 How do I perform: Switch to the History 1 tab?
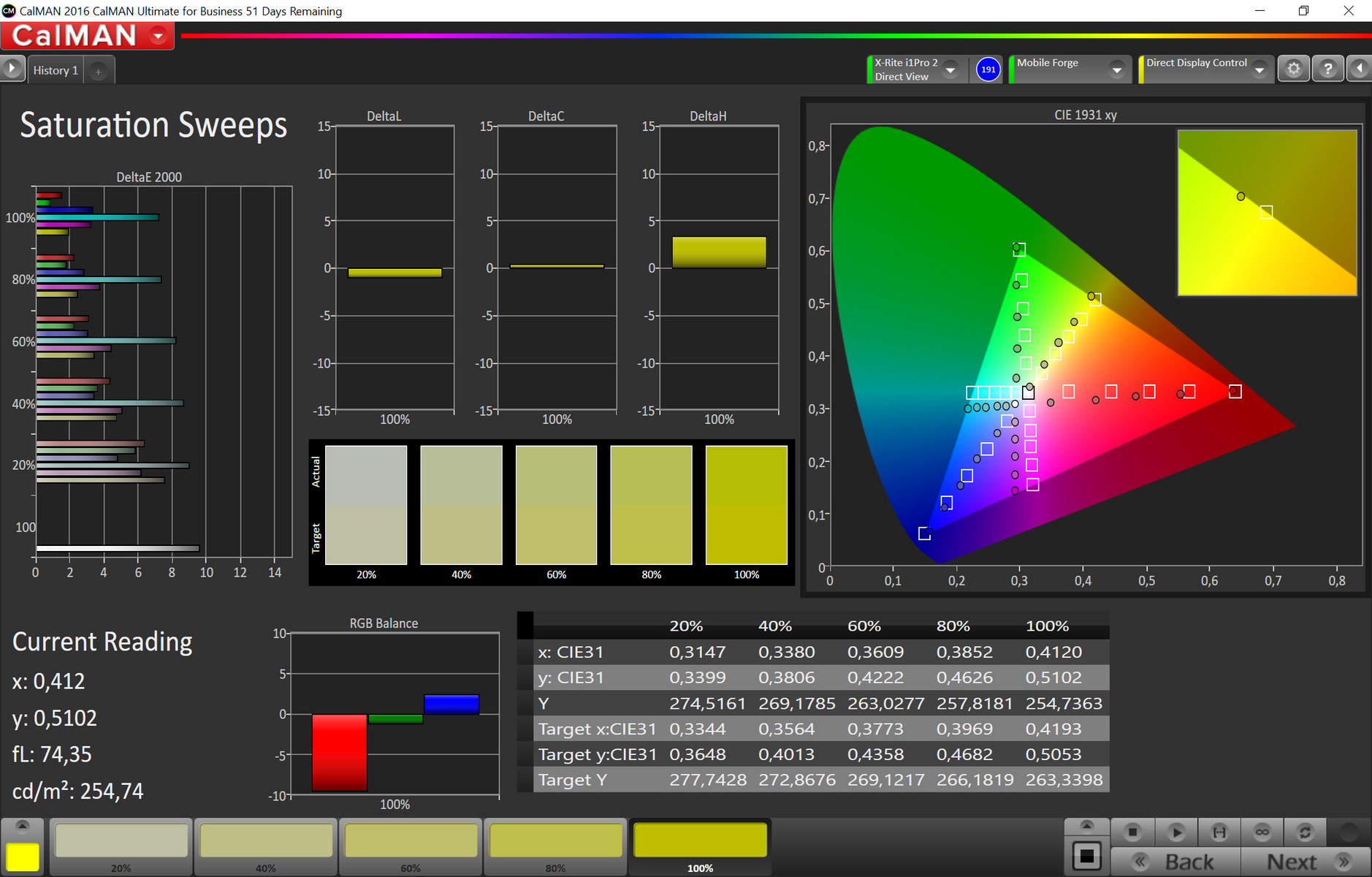[56, 70]
